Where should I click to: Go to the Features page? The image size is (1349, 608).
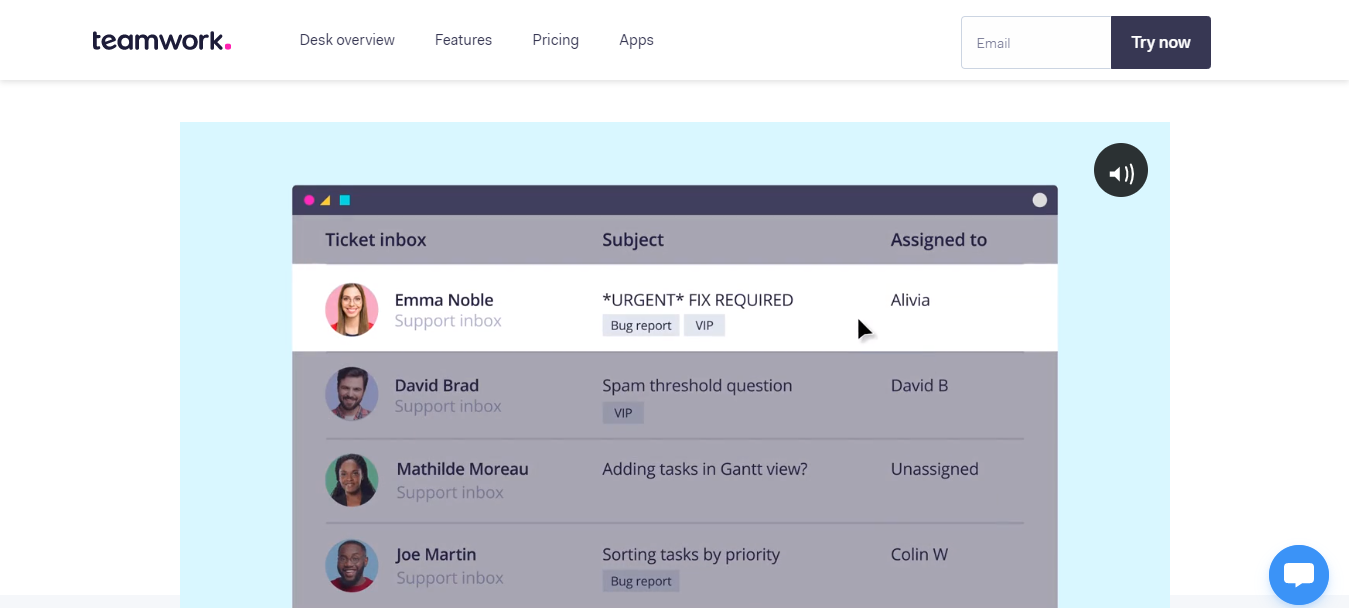click(463, 40)
